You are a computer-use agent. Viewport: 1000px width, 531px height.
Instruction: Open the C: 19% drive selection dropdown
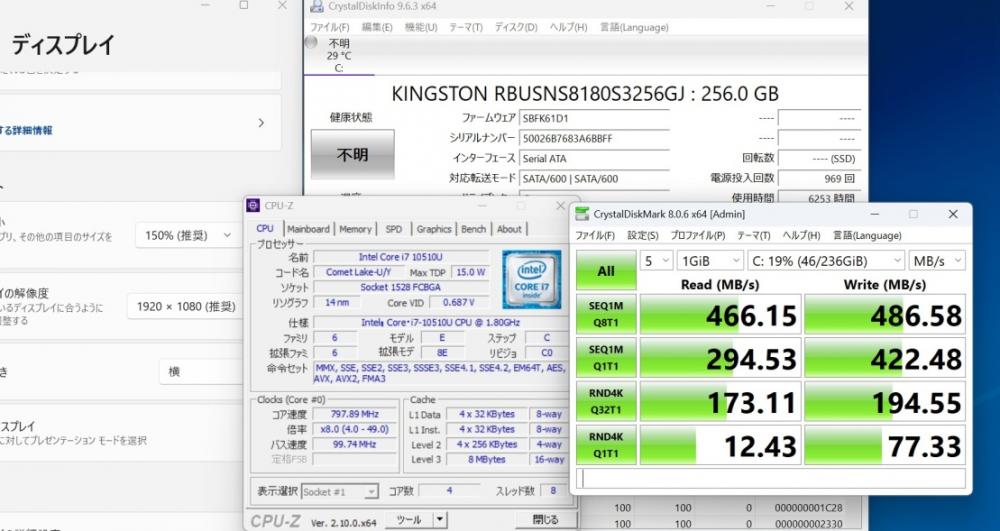point(826,261)
